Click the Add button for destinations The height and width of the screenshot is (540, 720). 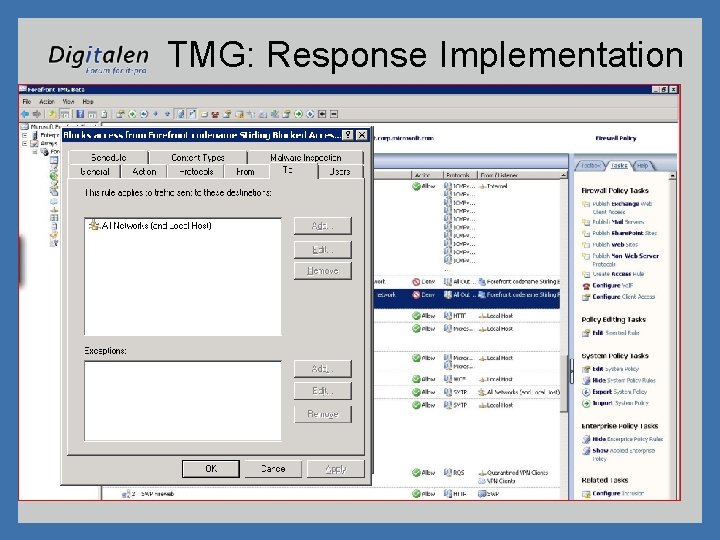323,226
